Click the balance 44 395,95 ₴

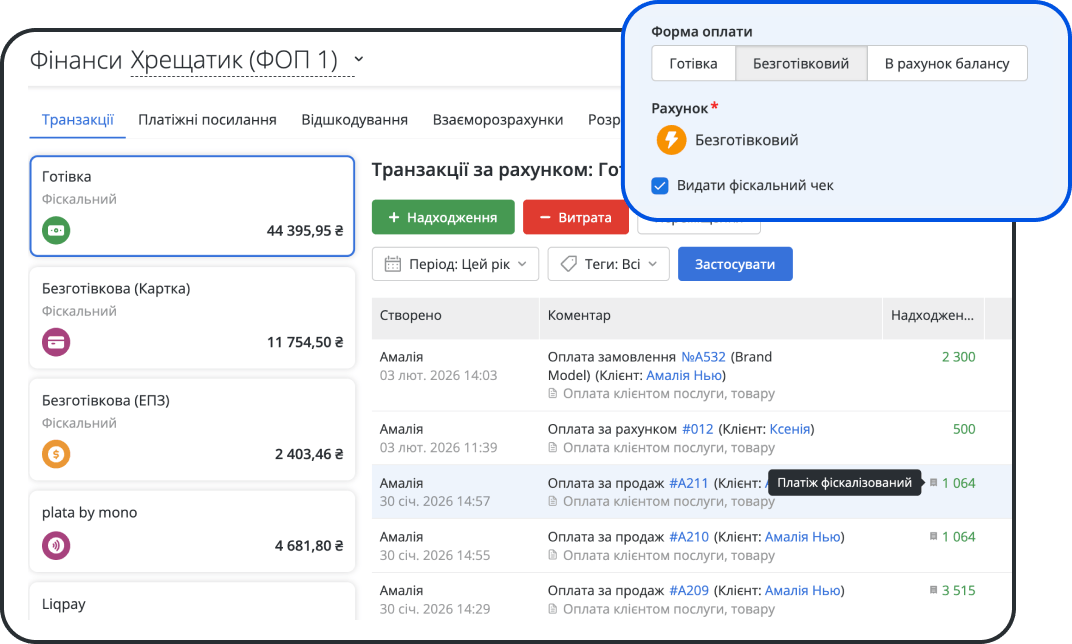(x=305, y=231)
